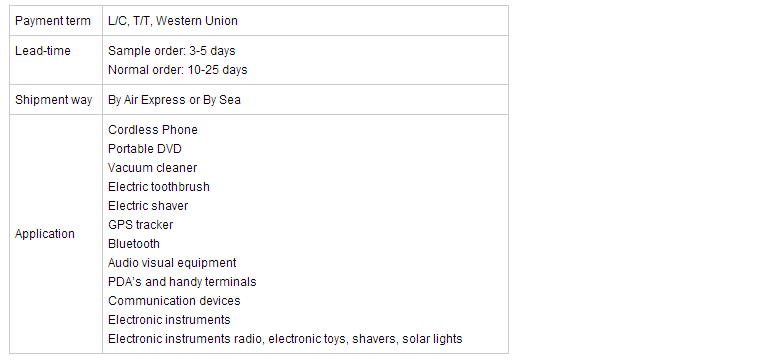Click the Portable DVD entry
Screen dimensions: 766x362
(145, 149)
